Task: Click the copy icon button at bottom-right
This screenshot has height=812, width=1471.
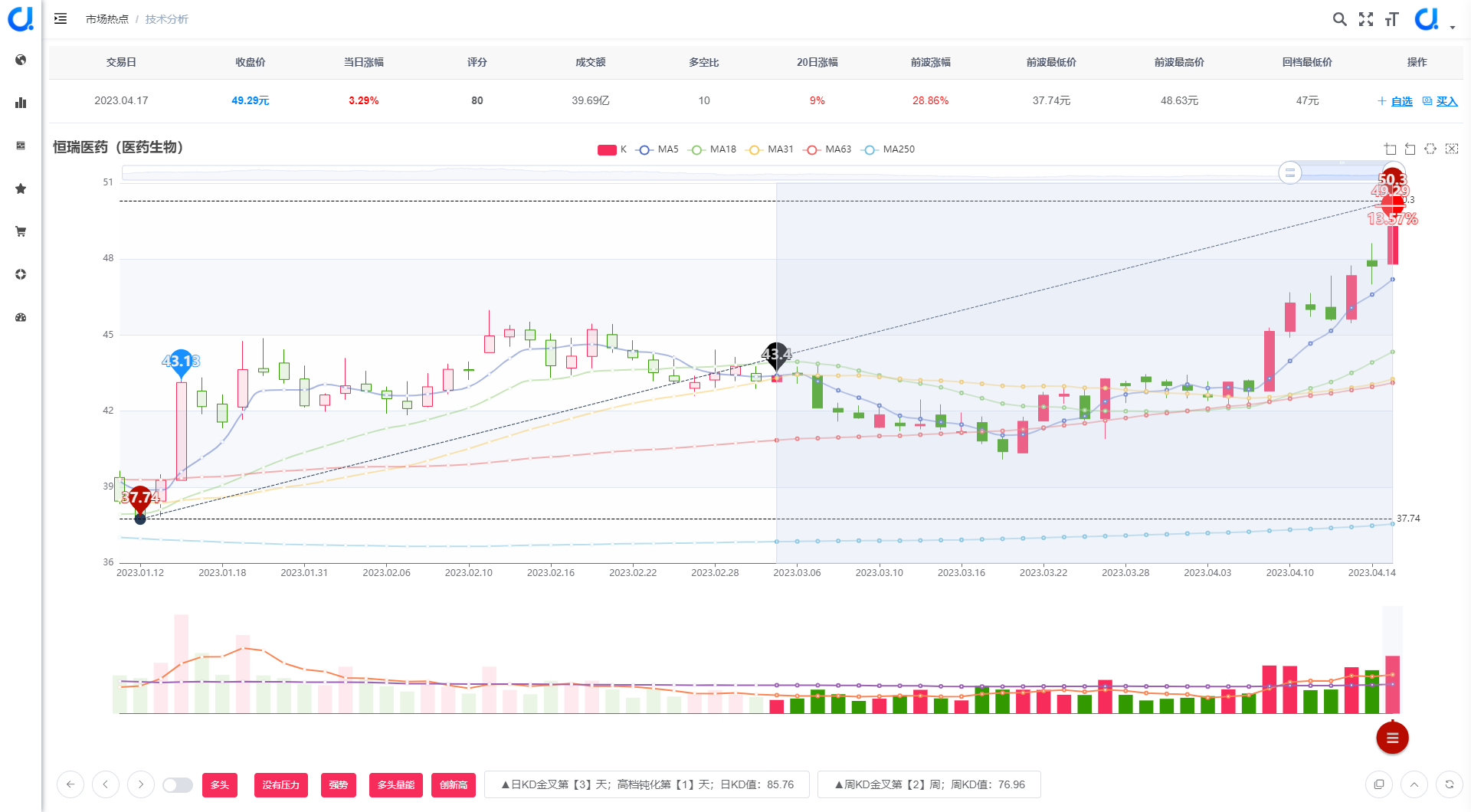Action: (1379, 784)
